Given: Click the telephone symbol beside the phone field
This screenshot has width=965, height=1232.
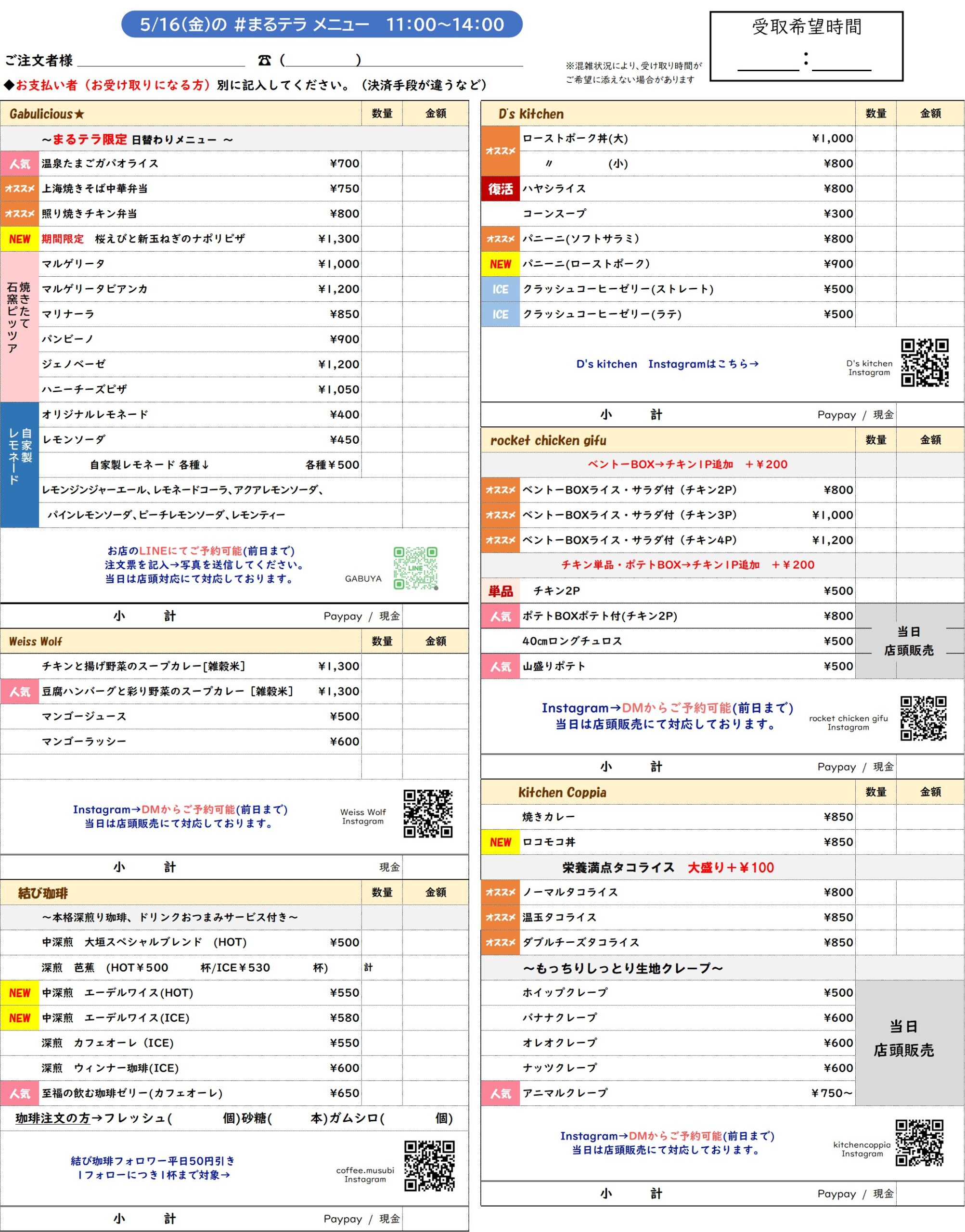Looking at the screenshot, I should pyautogui.click(x=264, y=60).
